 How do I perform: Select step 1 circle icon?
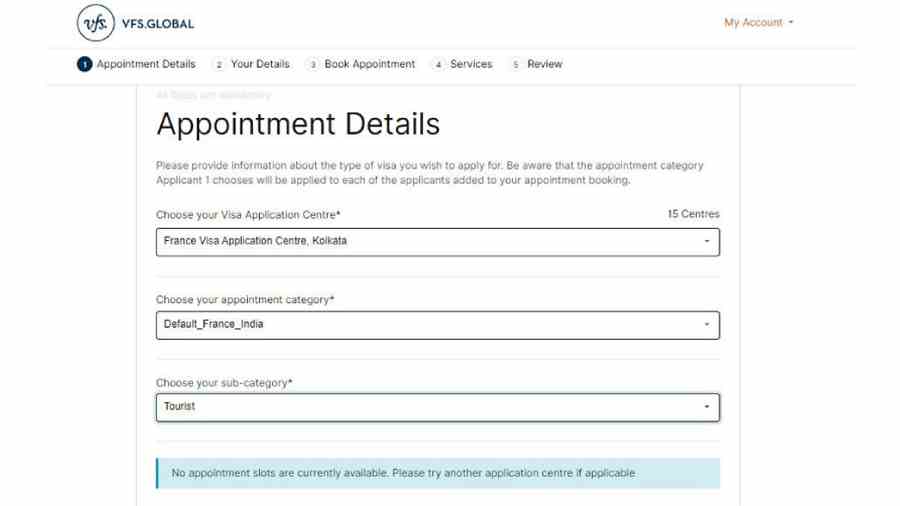pos(84,64)
